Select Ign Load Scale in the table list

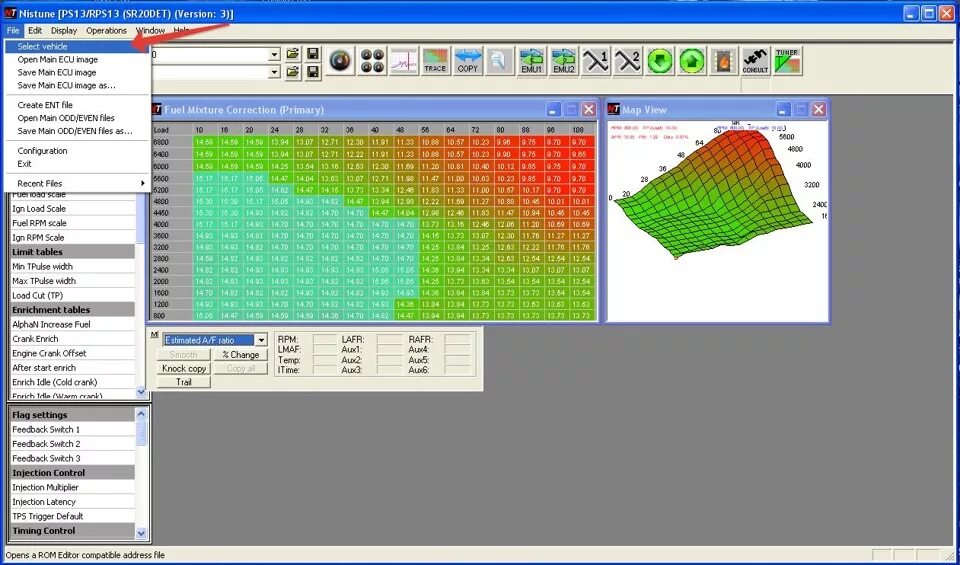pyautogui.click(x=72, y=209)
